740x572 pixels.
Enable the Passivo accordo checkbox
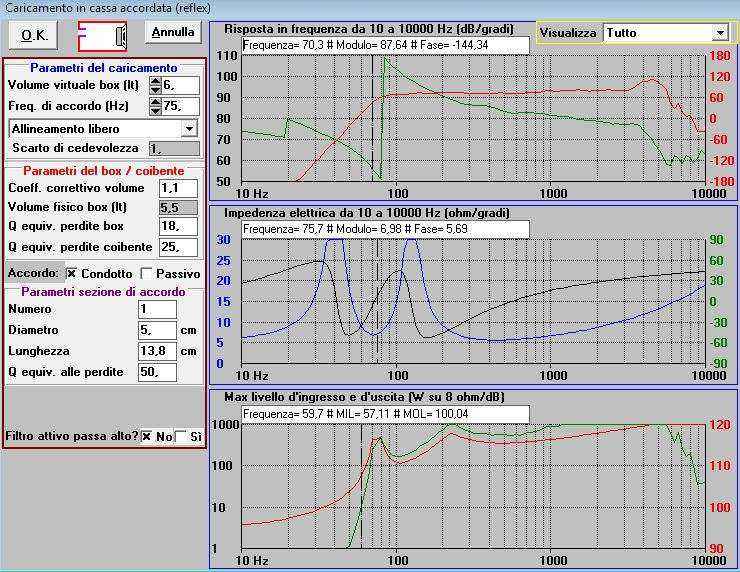[147, 273]
